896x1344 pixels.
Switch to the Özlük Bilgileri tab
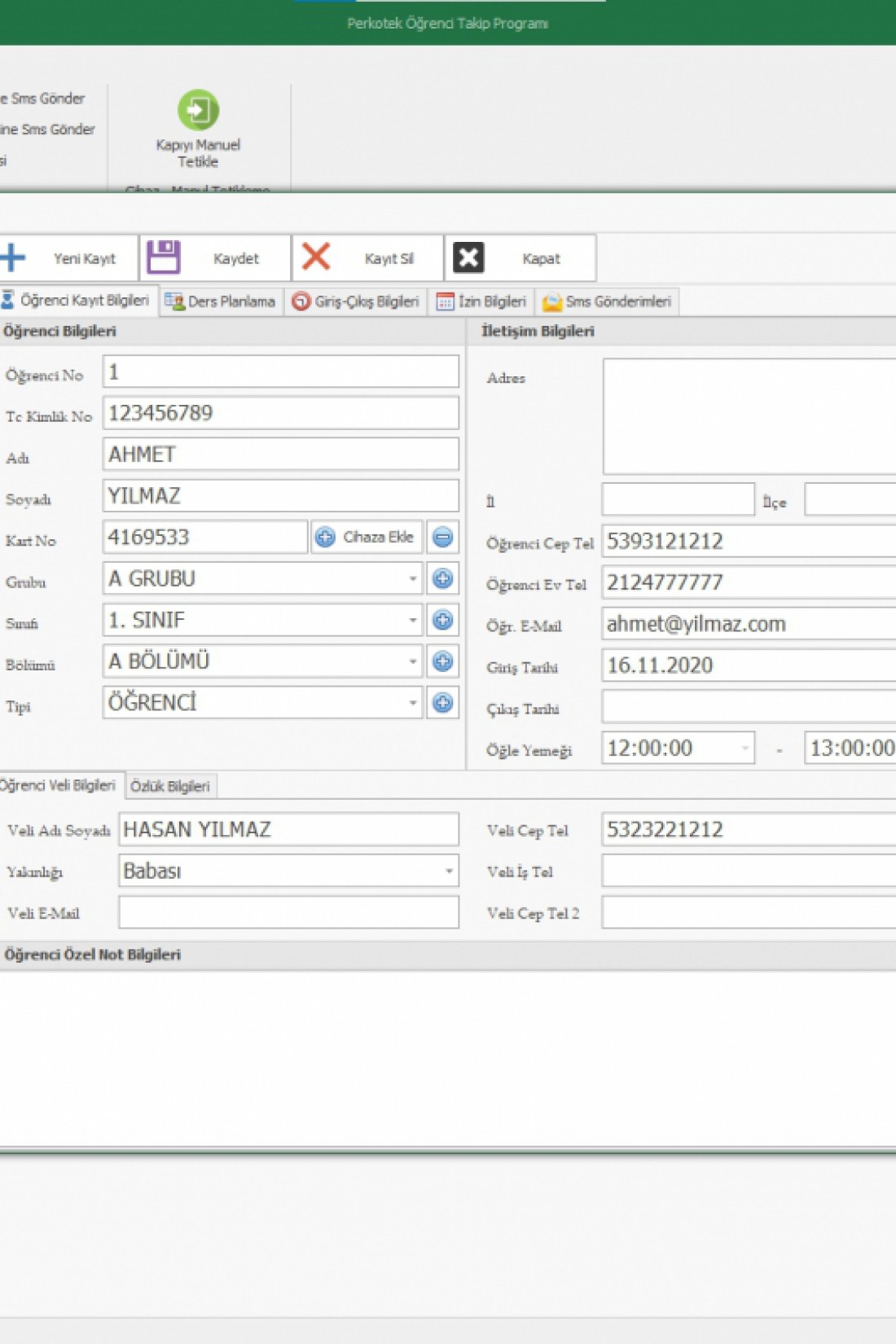pos(170,786)
